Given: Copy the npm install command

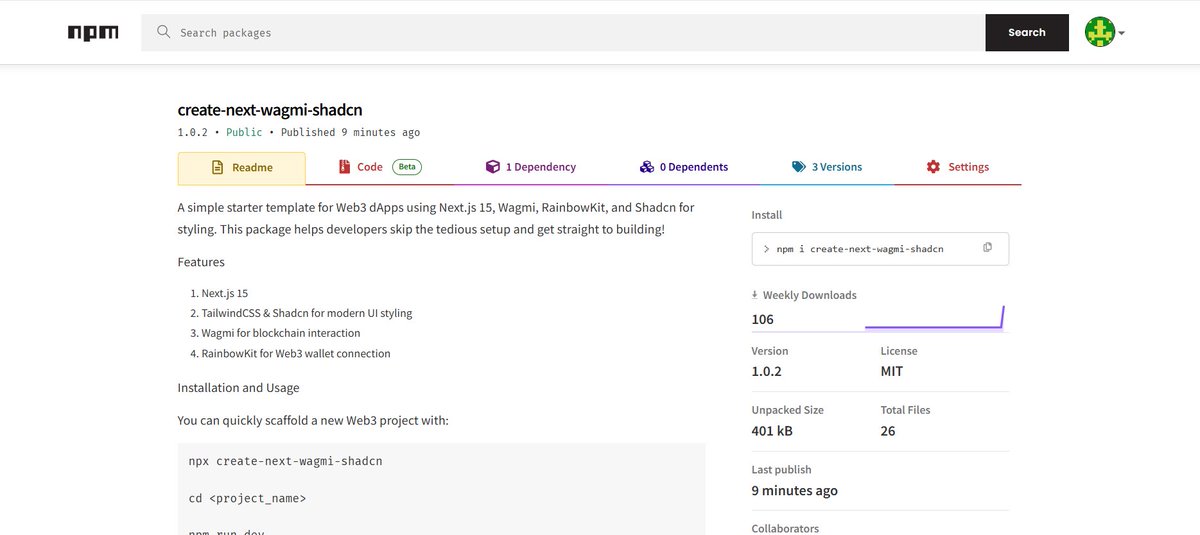Looking at the screenshot, I should coord(987,248).
